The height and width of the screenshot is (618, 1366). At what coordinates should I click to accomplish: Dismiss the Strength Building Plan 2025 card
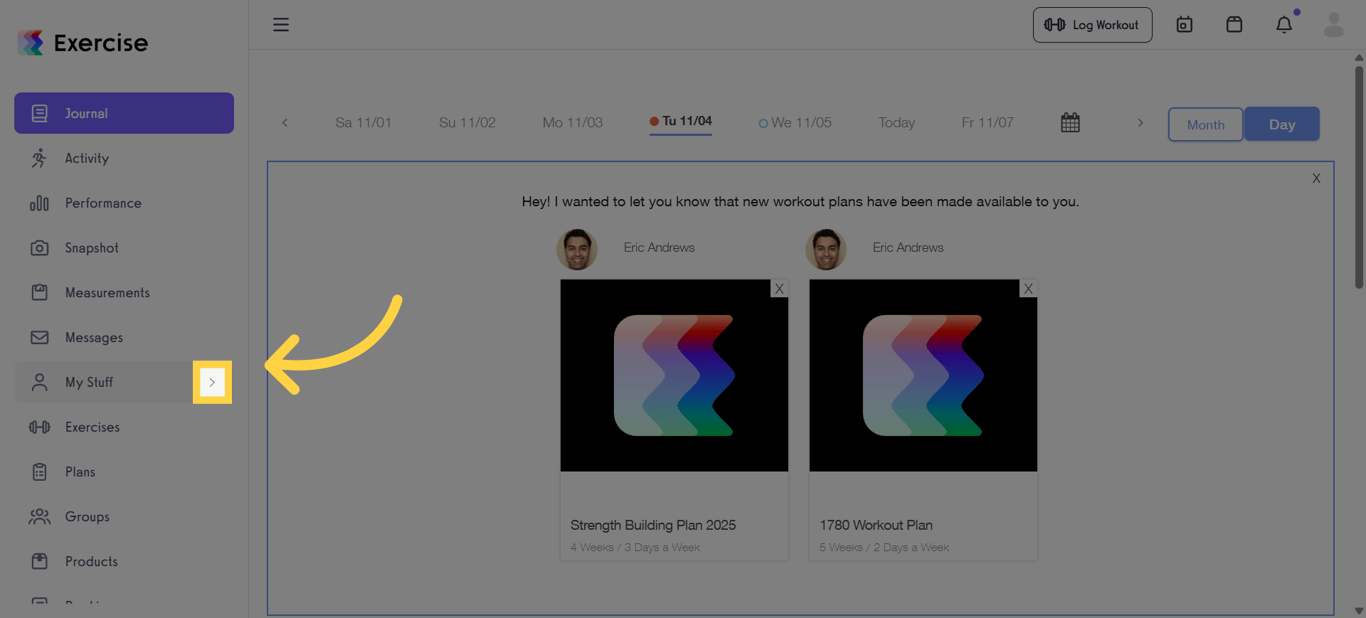[779, 288]
